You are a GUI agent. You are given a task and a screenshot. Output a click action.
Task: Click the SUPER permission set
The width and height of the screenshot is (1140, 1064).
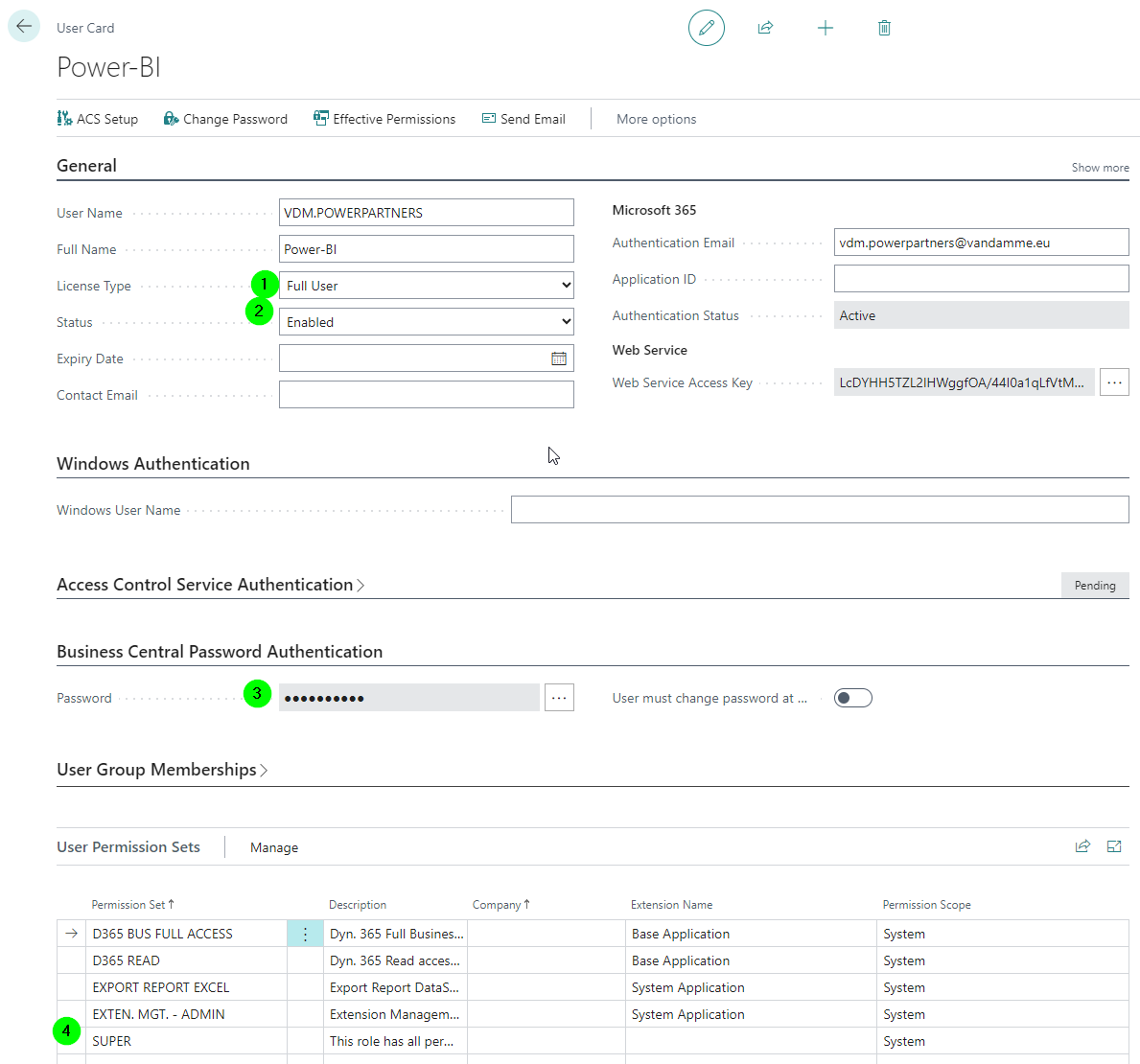coord(186,1041)
